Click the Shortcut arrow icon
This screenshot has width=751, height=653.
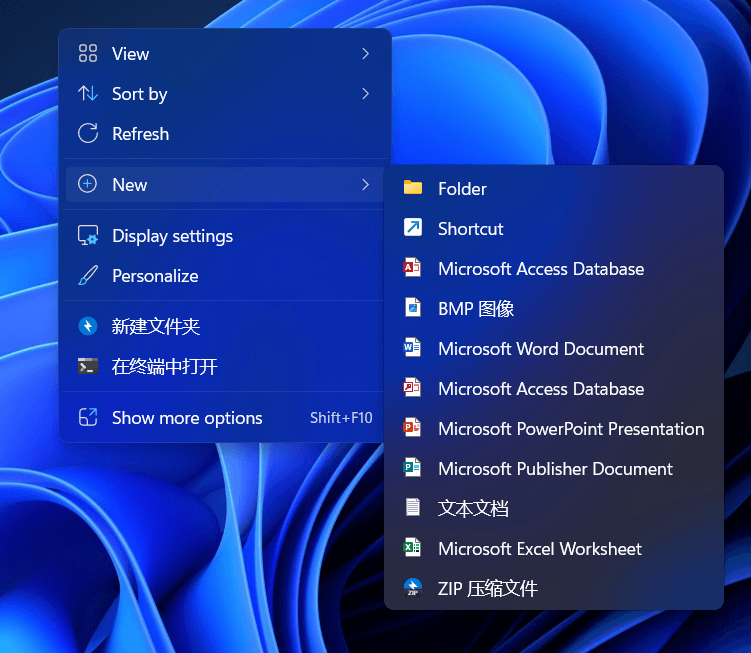pos(413,227)
